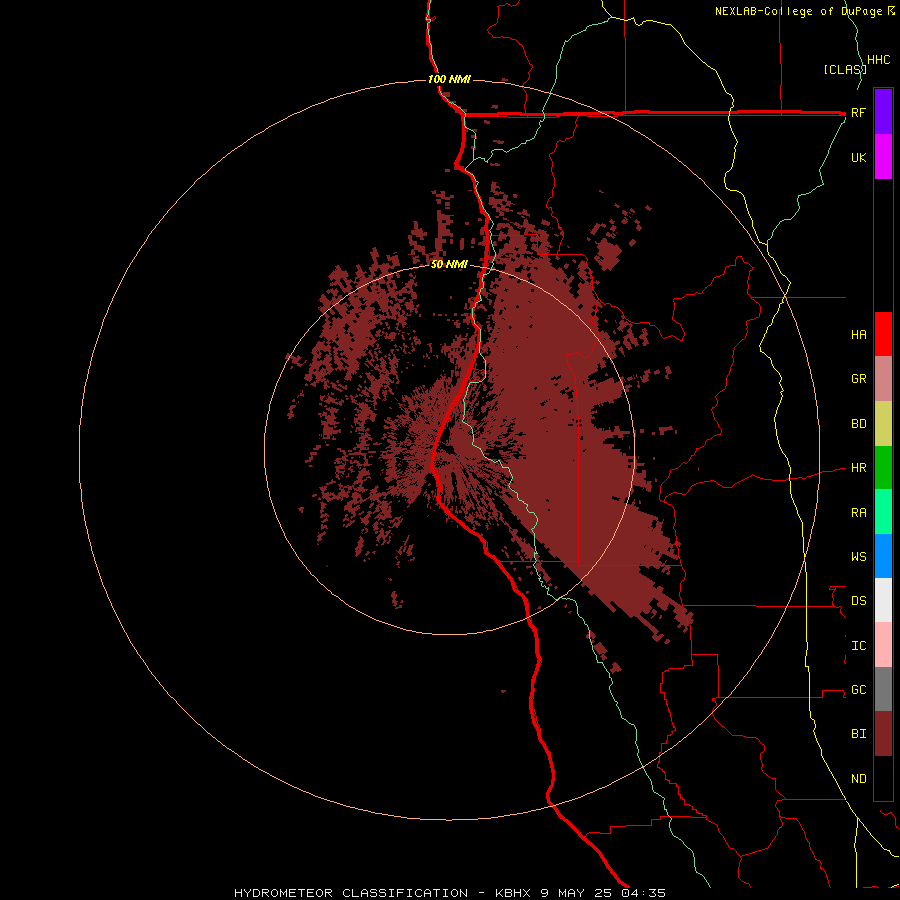Image resolution: width=900 pixels, height=900 pixels.
Task: Click the DS legend label
Action: point(858,601)
